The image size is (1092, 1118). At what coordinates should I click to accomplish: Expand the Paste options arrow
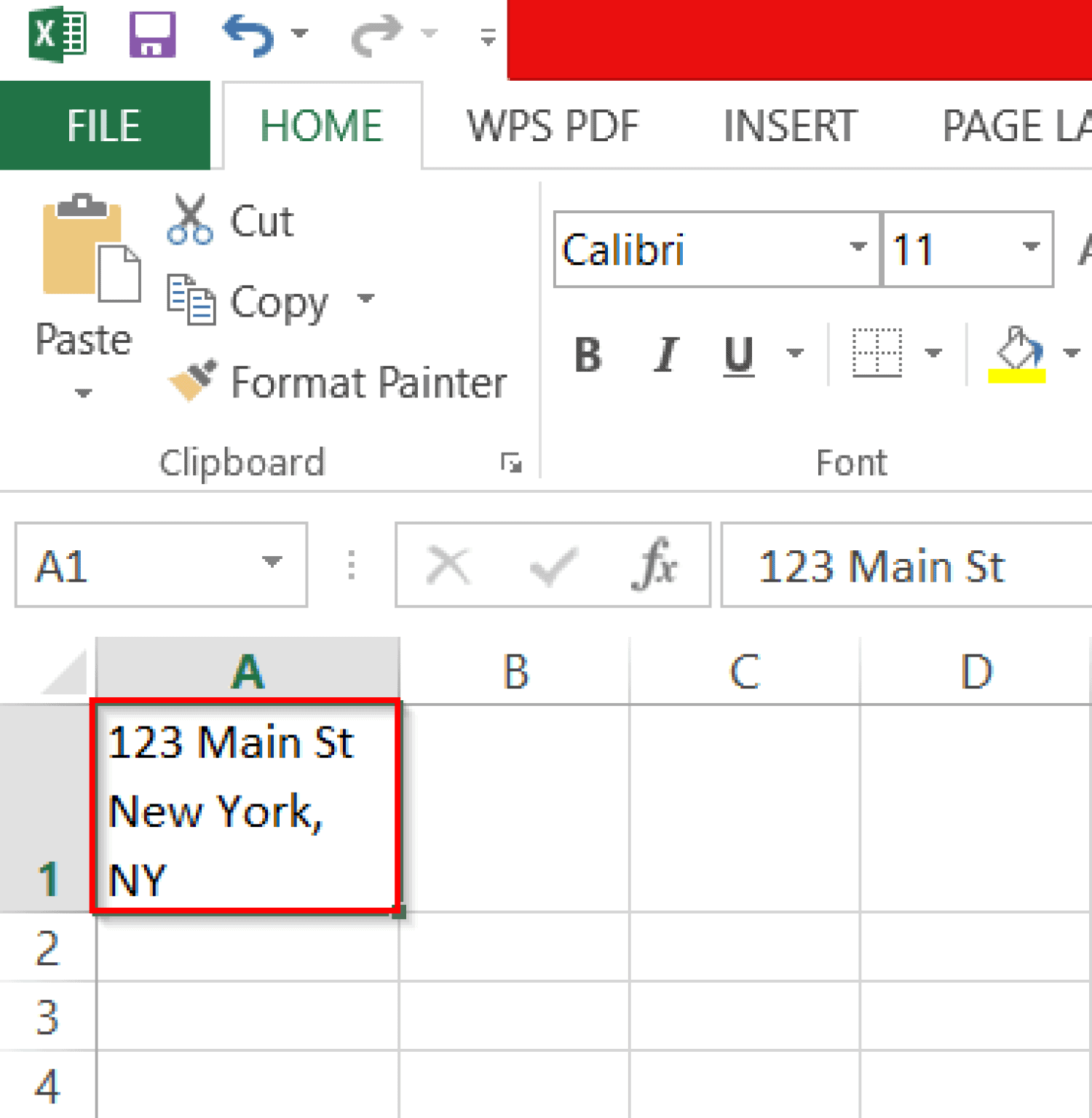click(84, 393)
